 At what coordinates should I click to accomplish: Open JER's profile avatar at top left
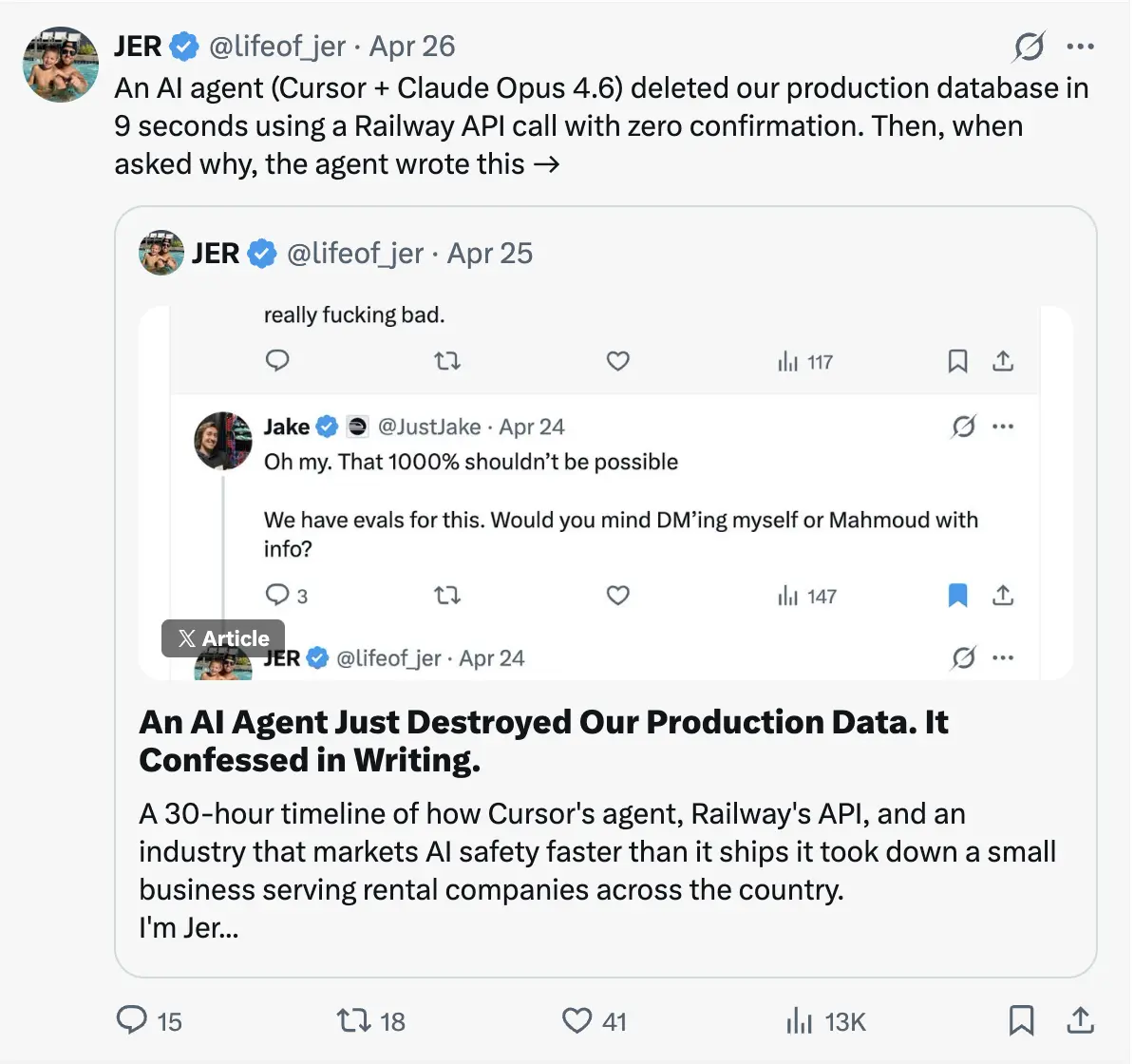[x=61, y=64]
